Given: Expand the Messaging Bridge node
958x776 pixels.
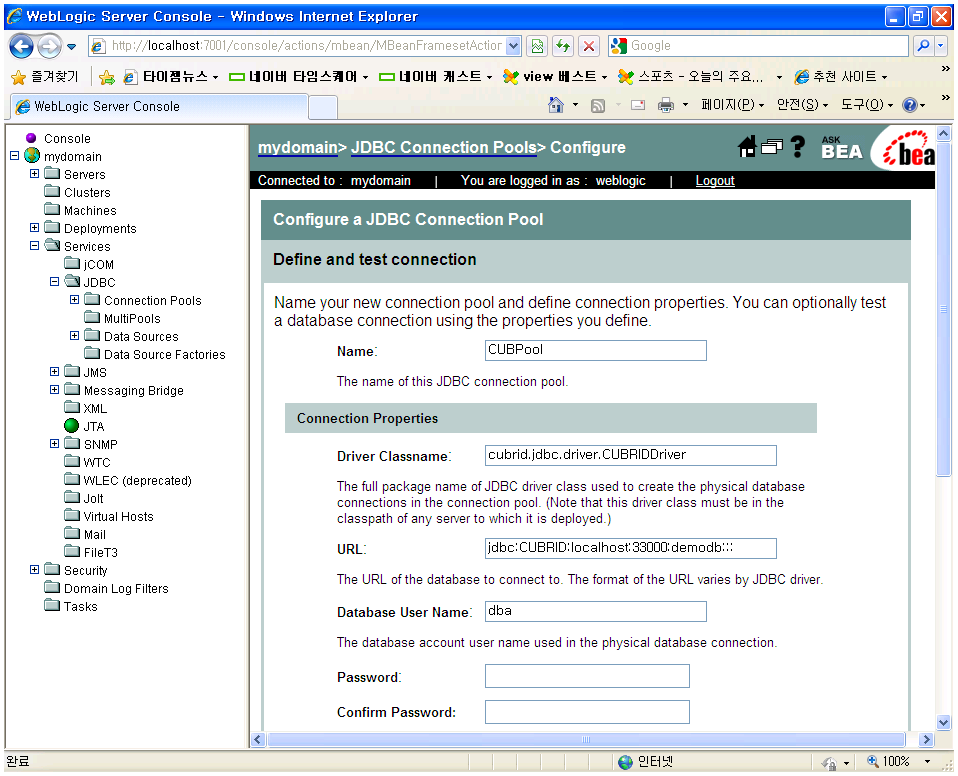Looking at the screenshot, I should point(54,389).
